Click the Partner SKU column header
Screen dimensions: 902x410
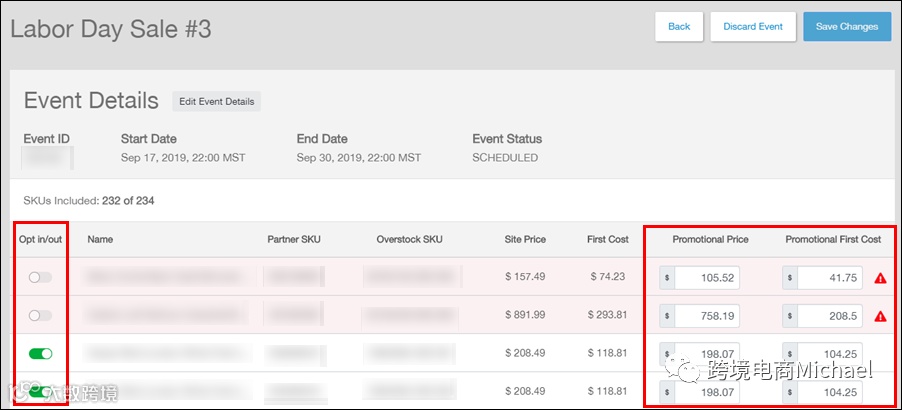pos(294,240)
